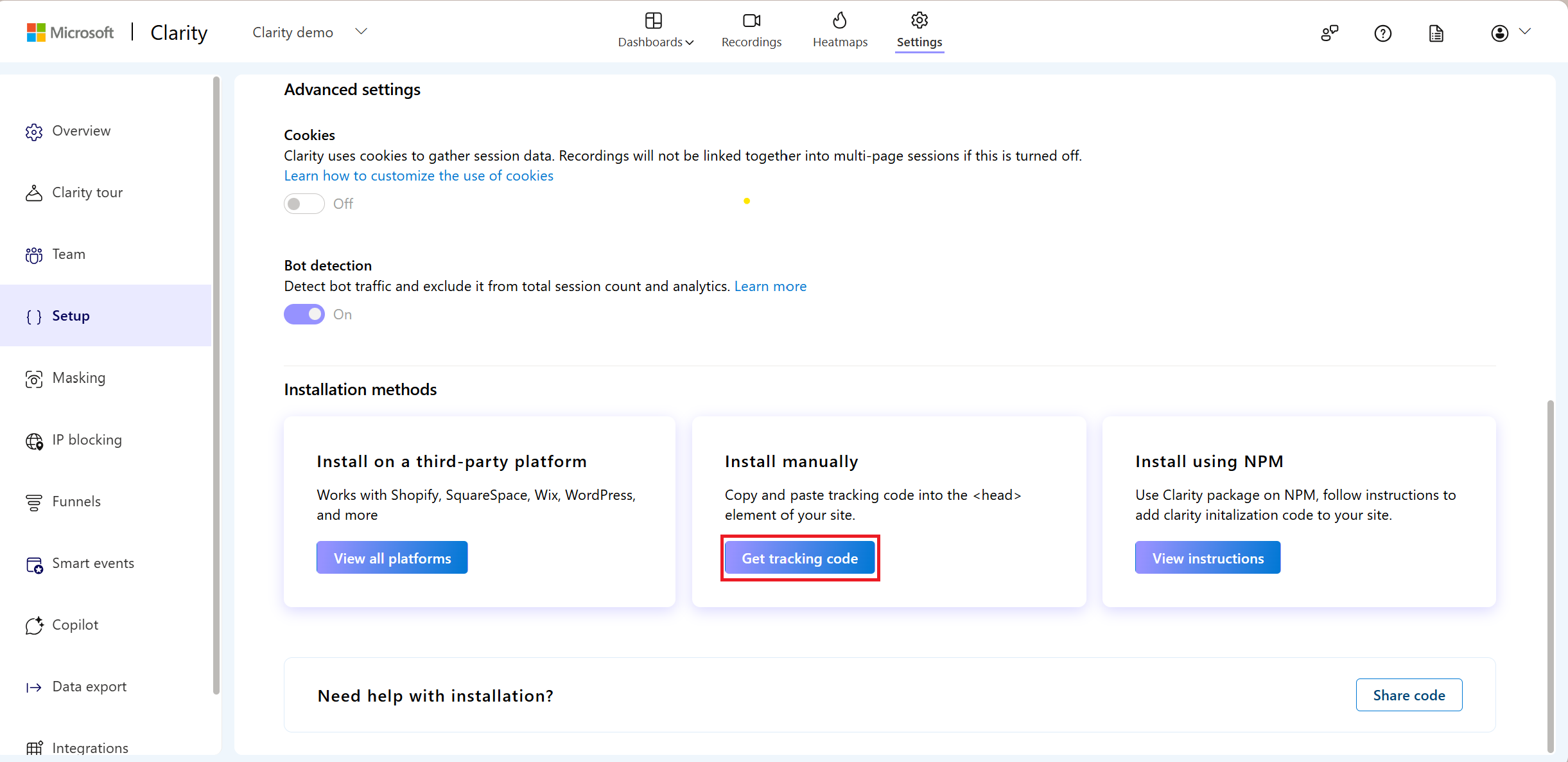Select the Setup menu item

point(70,315)
